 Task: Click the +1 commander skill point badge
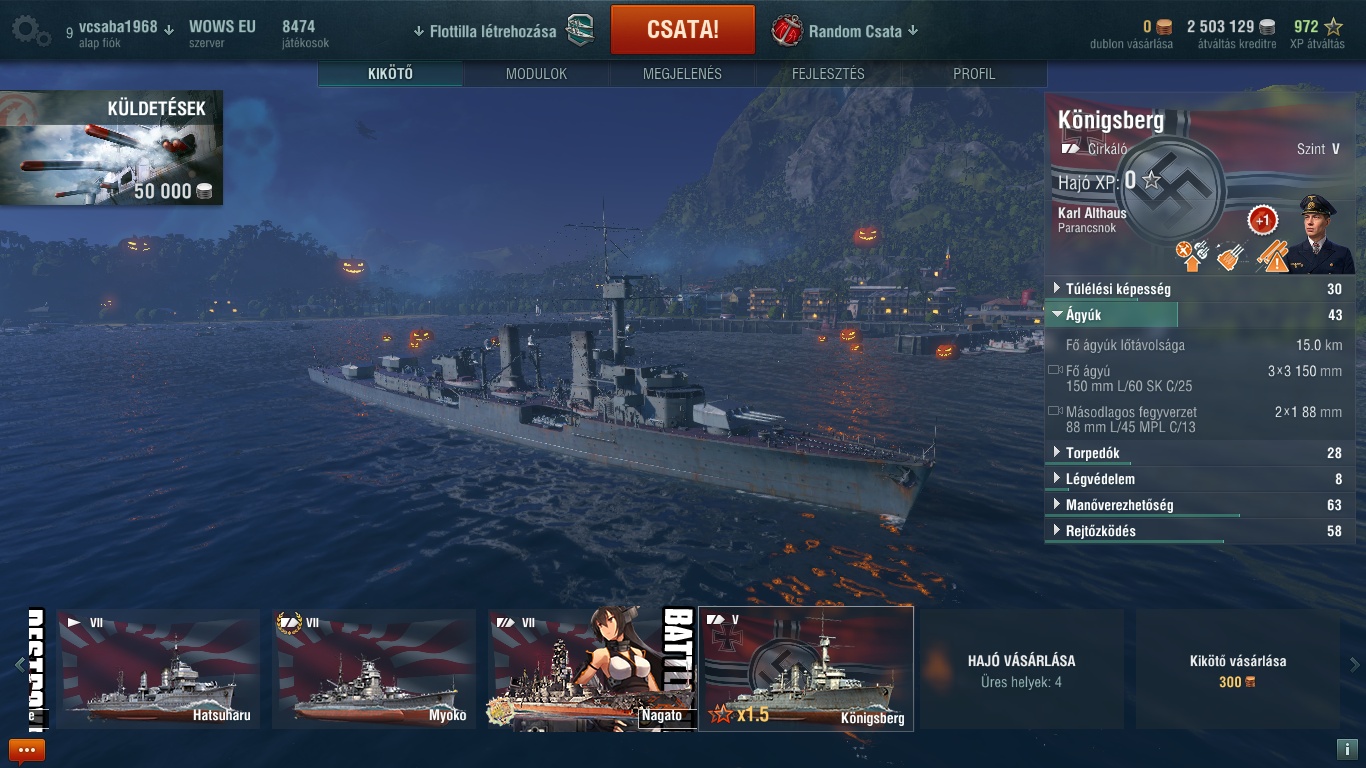click(x=1262, y=220)
